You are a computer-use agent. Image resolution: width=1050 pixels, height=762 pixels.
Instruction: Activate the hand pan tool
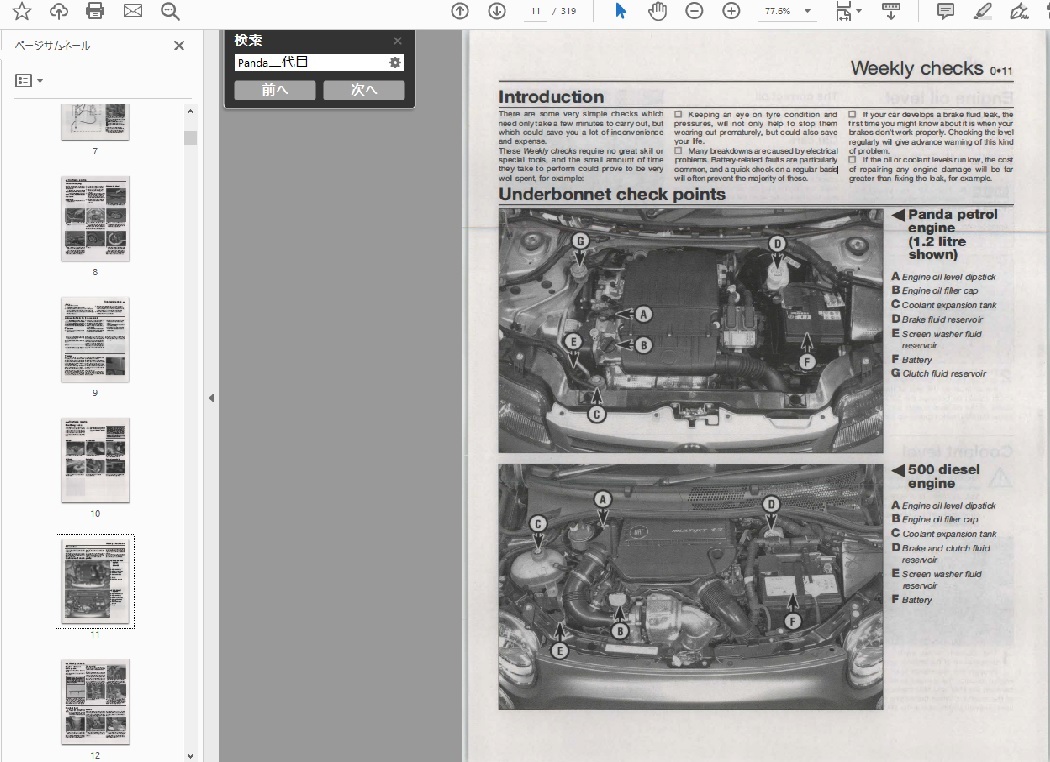(x=658, y=11)
